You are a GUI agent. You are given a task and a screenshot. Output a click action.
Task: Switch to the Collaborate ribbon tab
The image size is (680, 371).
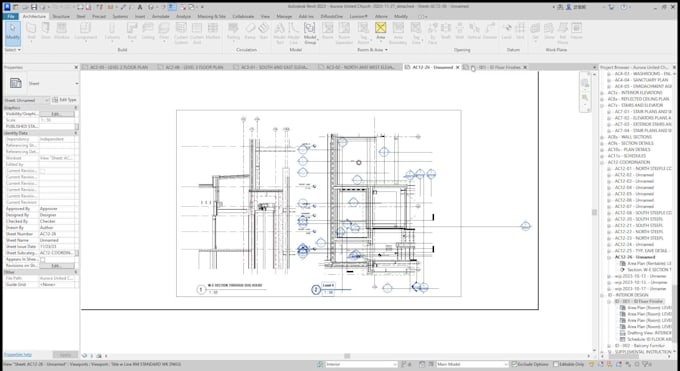(243, 16)
